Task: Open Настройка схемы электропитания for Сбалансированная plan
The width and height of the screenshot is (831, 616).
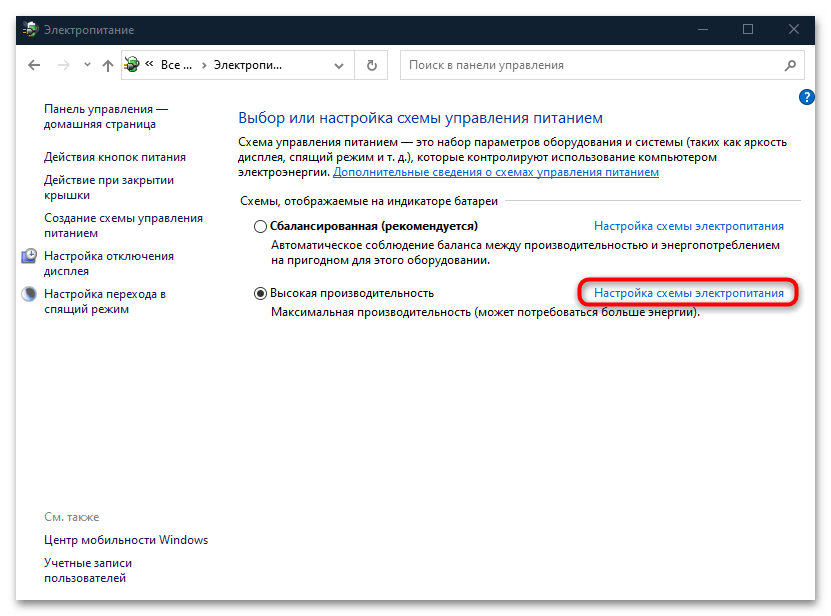Action: (688, 226)
